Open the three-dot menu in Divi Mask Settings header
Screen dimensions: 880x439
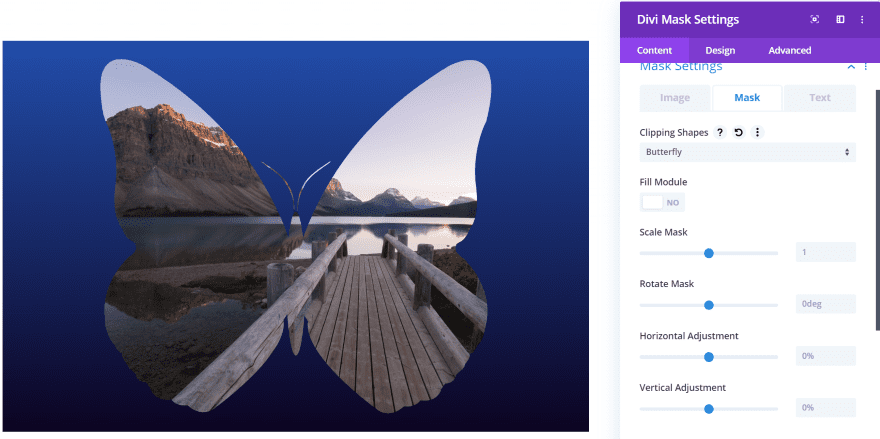coord(863,20)
